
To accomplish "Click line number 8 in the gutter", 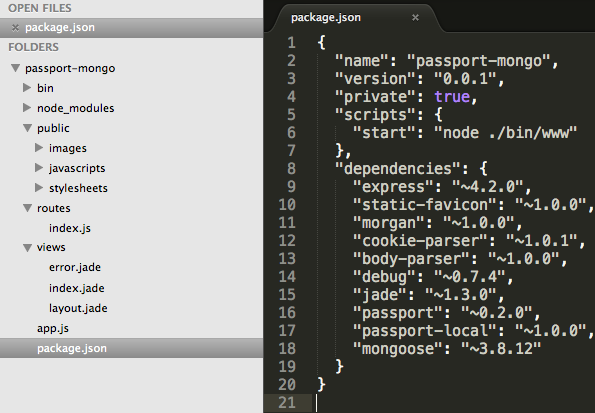I will (291, 169).
